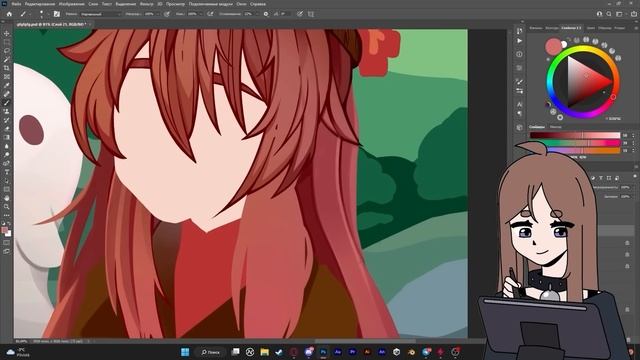The width and height of the screenshot is (640, 360).
Task: Select the Move tool
Action: [x=7, y=33]
